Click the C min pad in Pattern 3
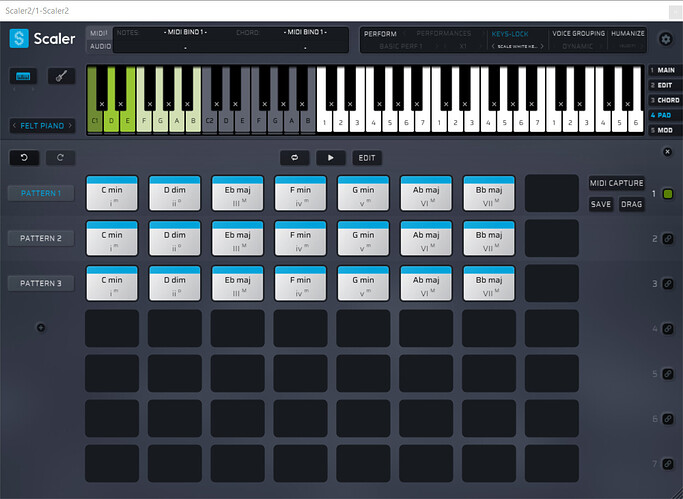Viewport: 683px width, 499px height. coord(112,283)
